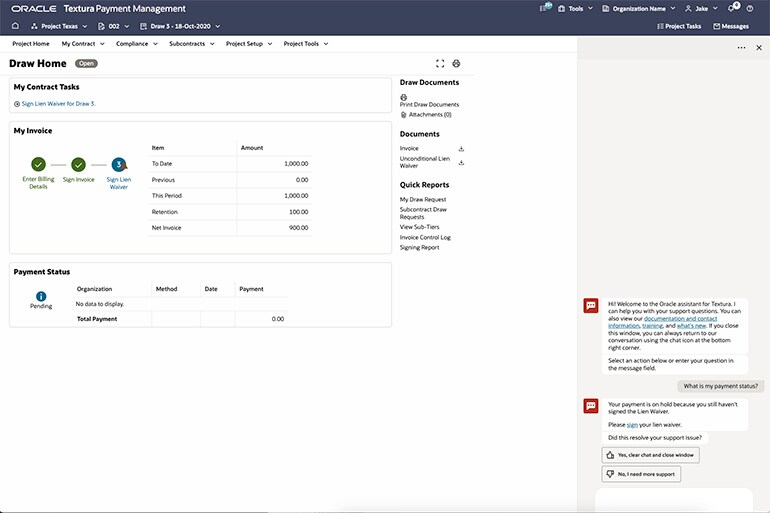Click the print icon beside Draw Home
The width and height of the screenshot is (770, 513).
click(456, 63)
